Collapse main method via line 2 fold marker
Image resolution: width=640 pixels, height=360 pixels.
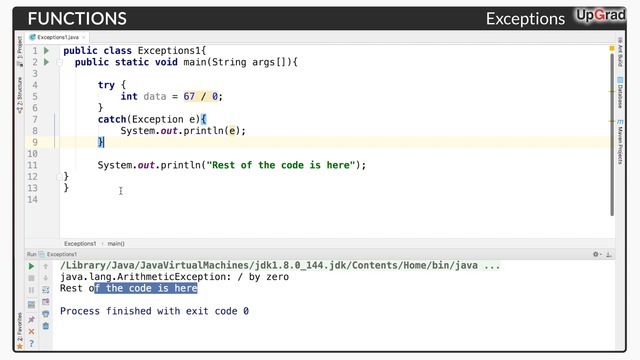tap(60, 62)
